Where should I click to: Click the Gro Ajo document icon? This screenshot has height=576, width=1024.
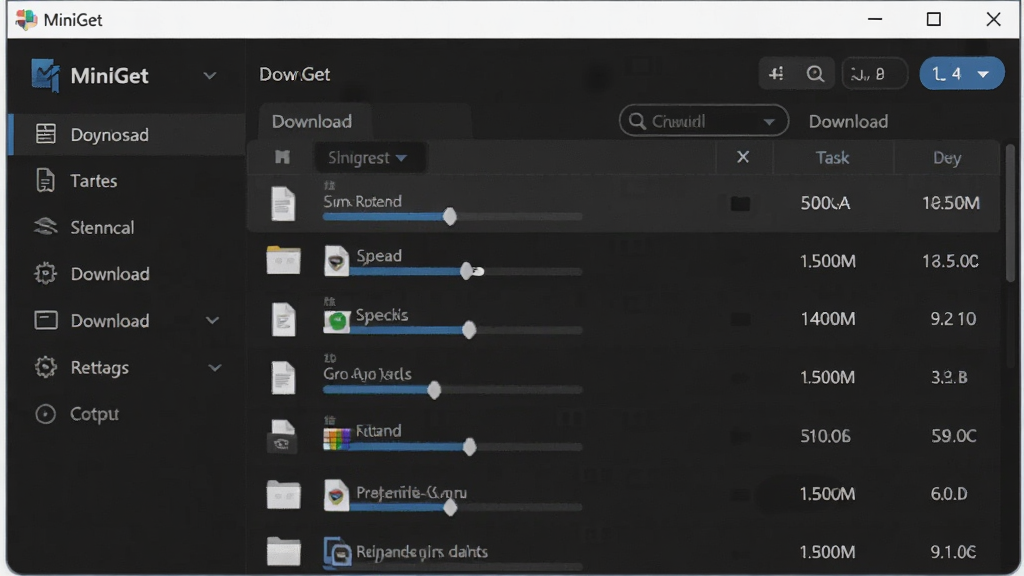point(283,377)
